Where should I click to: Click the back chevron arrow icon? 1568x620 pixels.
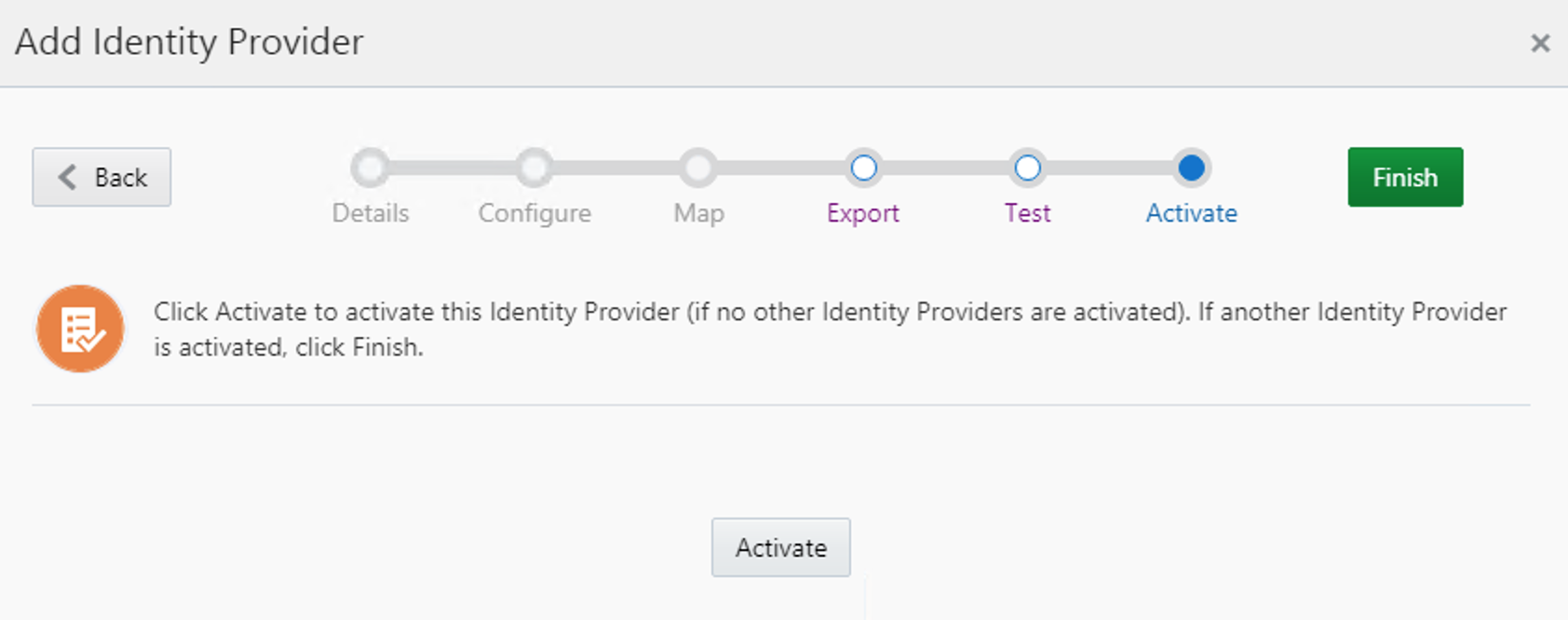point(67,177)
